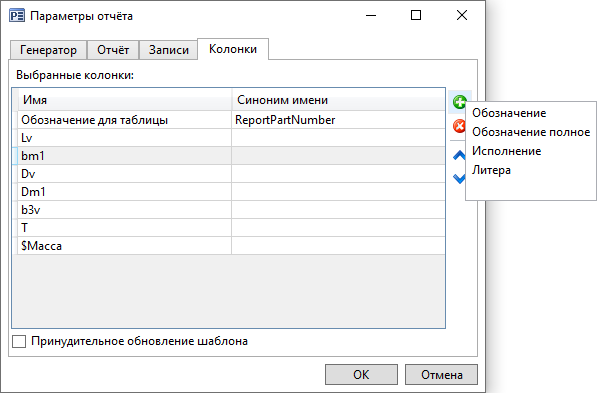Click the synonym cell of the Lv row
The width and height of the screenshot is (601, 393).
tap(338, 138)
